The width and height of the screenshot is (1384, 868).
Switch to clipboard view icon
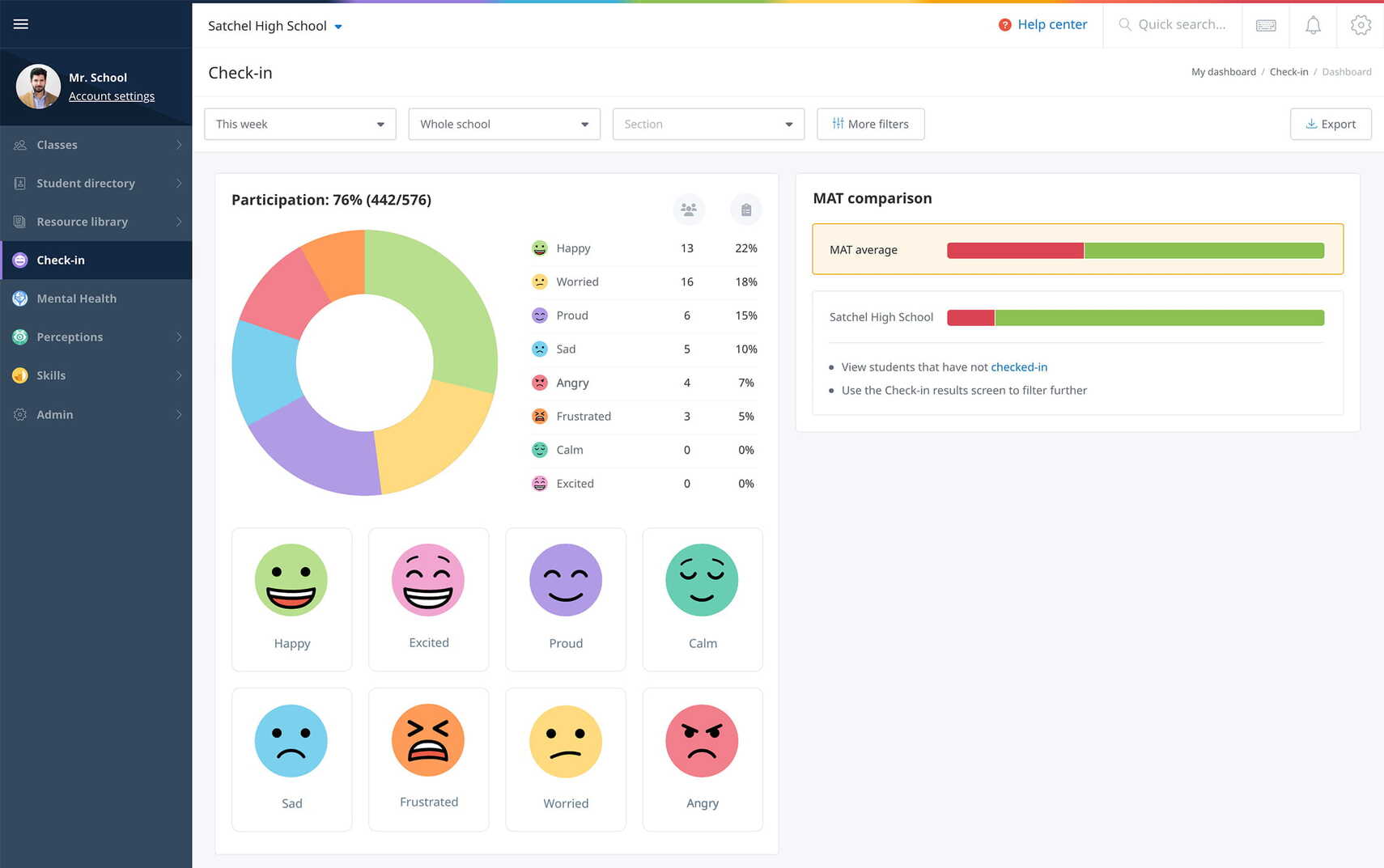tap(746, 210)
